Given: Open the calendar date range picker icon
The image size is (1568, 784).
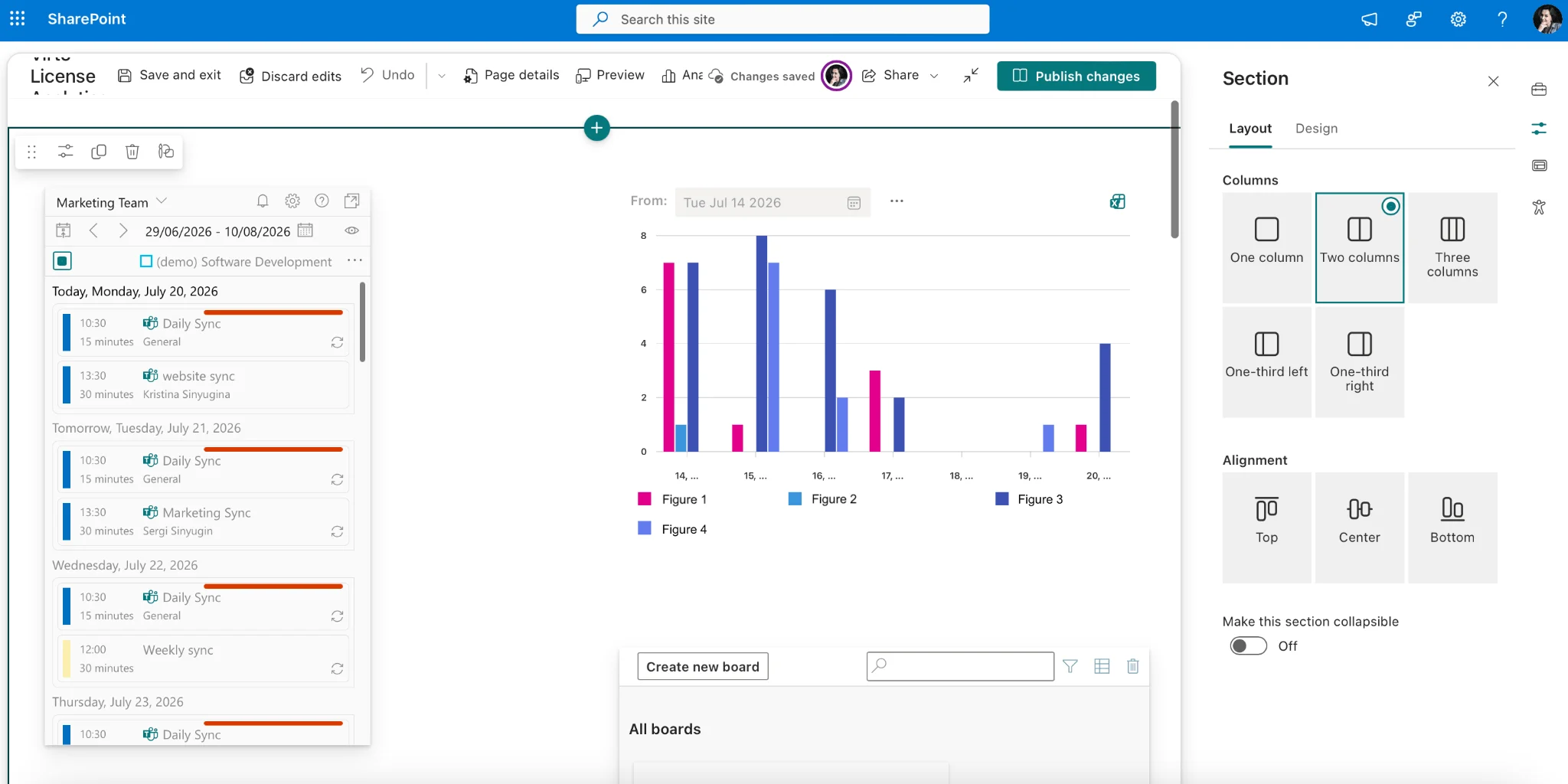Looking at the screenshot, I should [x=305, y=230].
